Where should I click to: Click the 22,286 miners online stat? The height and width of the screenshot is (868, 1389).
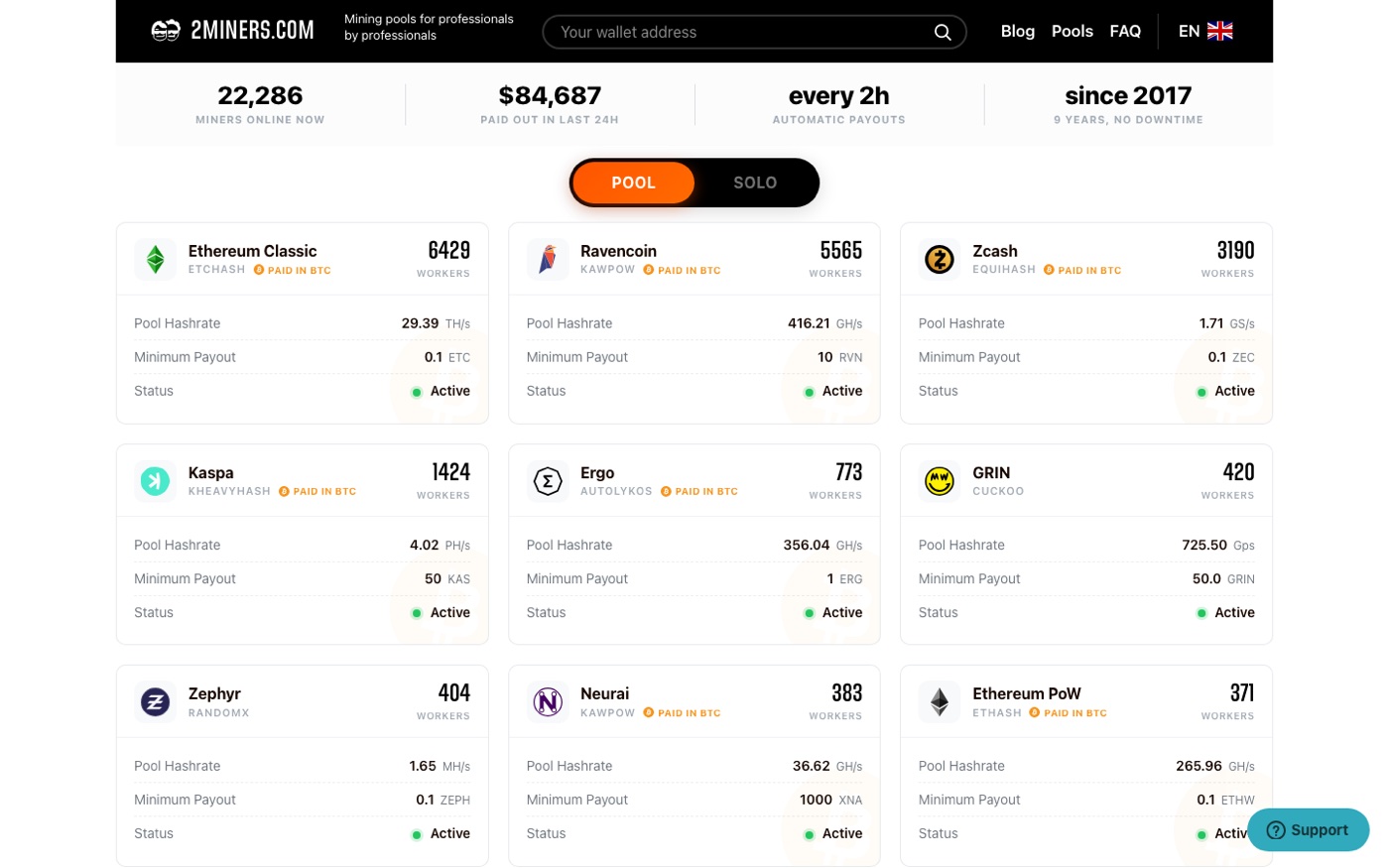pos(260,104)
